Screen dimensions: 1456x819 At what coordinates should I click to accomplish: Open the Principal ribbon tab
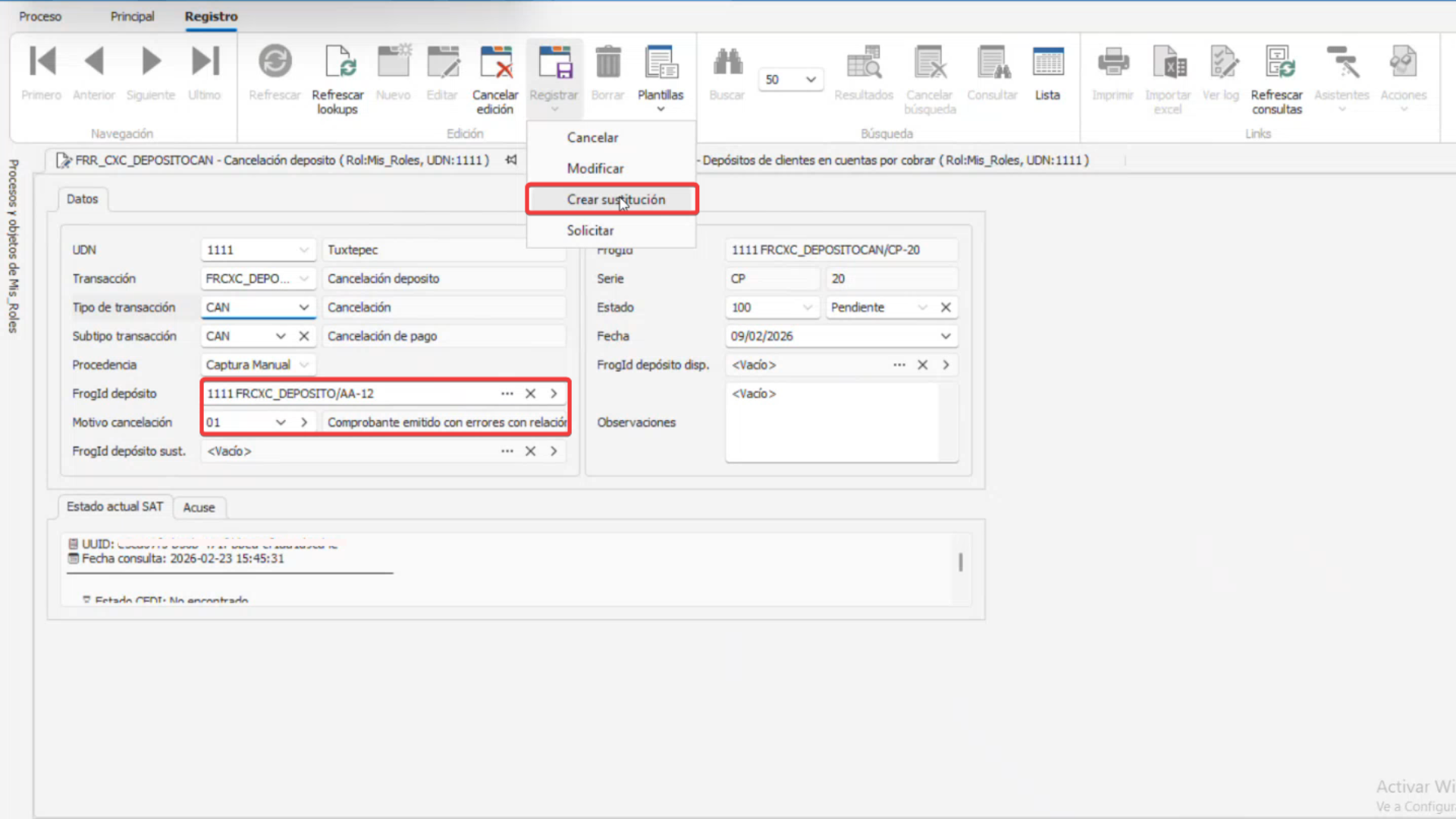(132, 16)
